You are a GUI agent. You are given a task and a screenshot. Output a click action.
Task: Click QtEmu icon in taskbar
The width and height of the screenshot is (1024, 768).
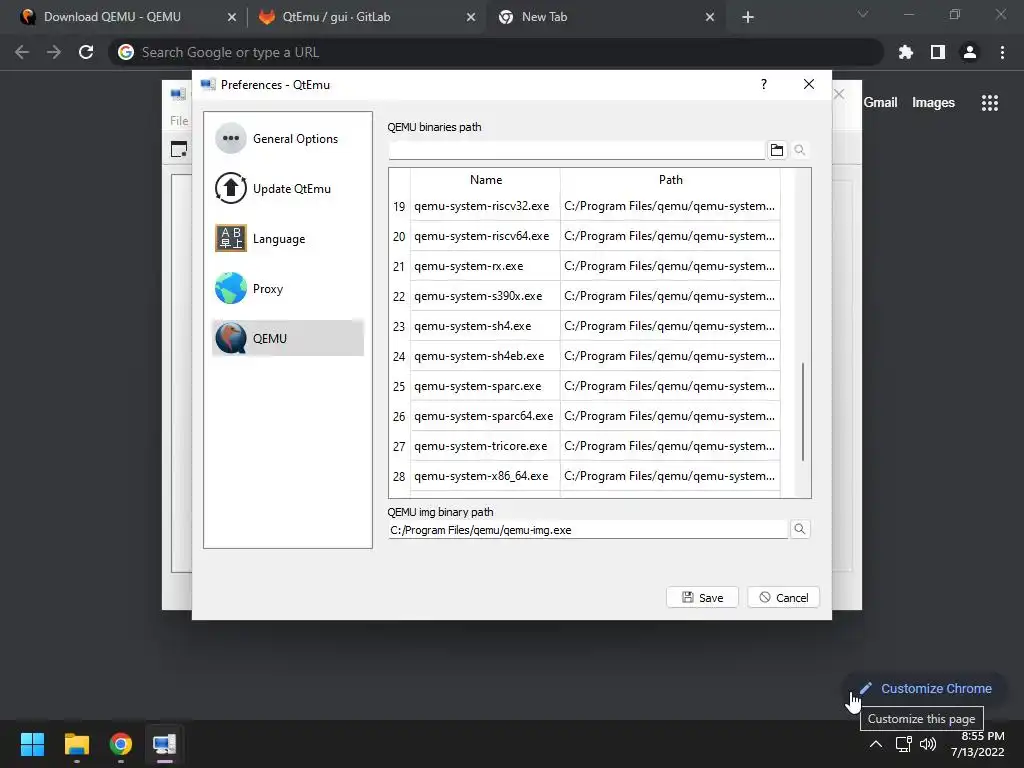165,744
